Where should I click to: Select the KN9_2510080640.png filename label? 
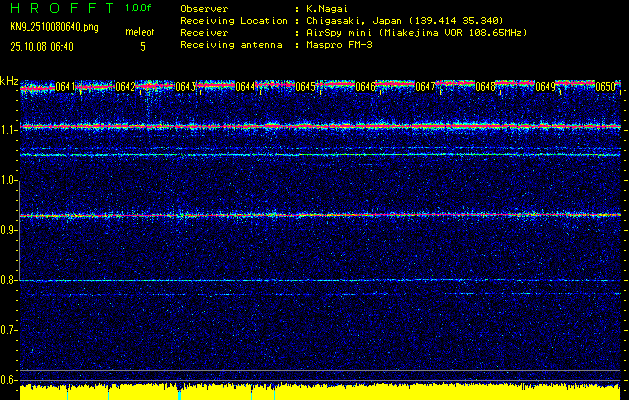[x=52, y=27]
